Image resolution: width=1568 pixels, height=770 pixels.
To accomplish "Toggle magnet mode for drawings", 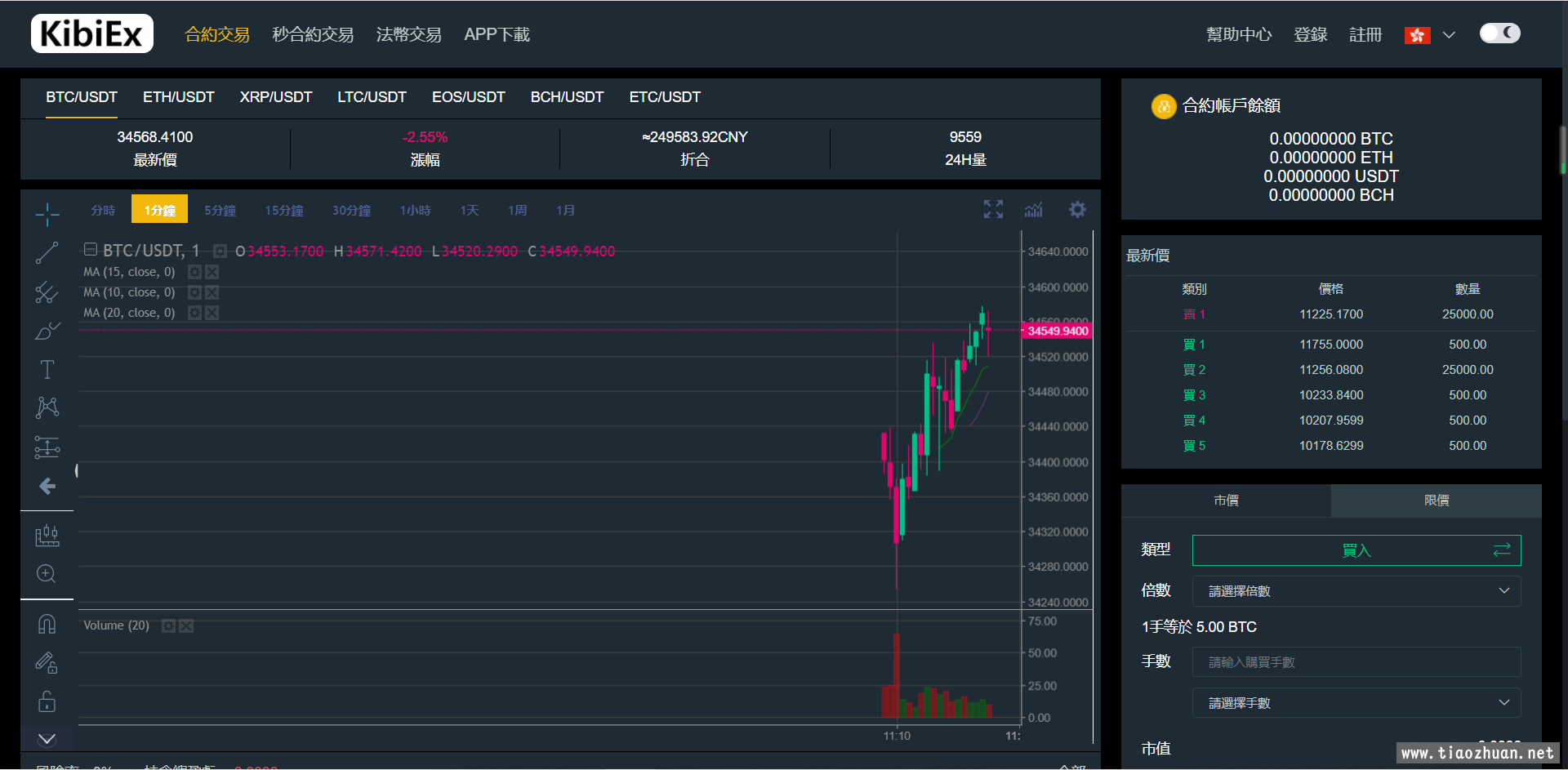I will coord(47,625).
